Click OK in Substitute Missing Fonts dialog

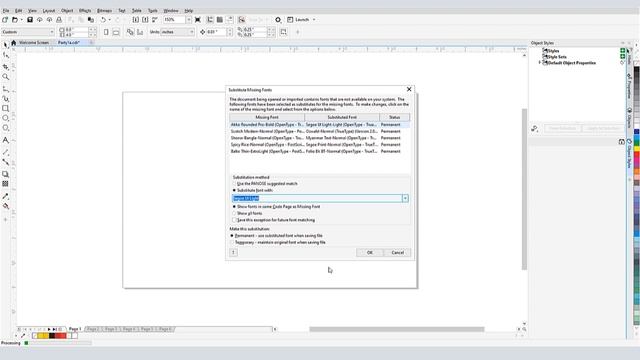click(370, 253)
